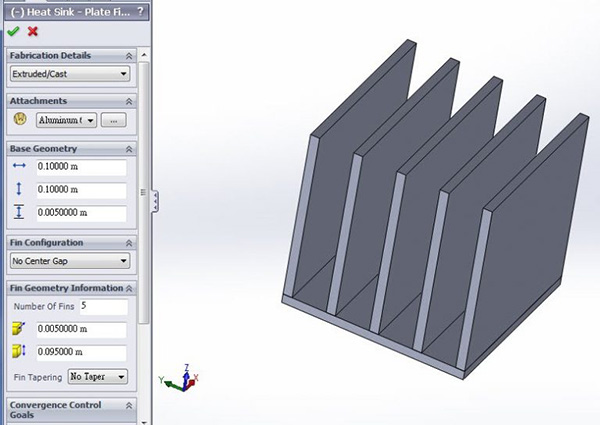This screenshot has width=600, height=425.
Task: Click the heat sink 3D model in viewport
Action: coord(435,209)
